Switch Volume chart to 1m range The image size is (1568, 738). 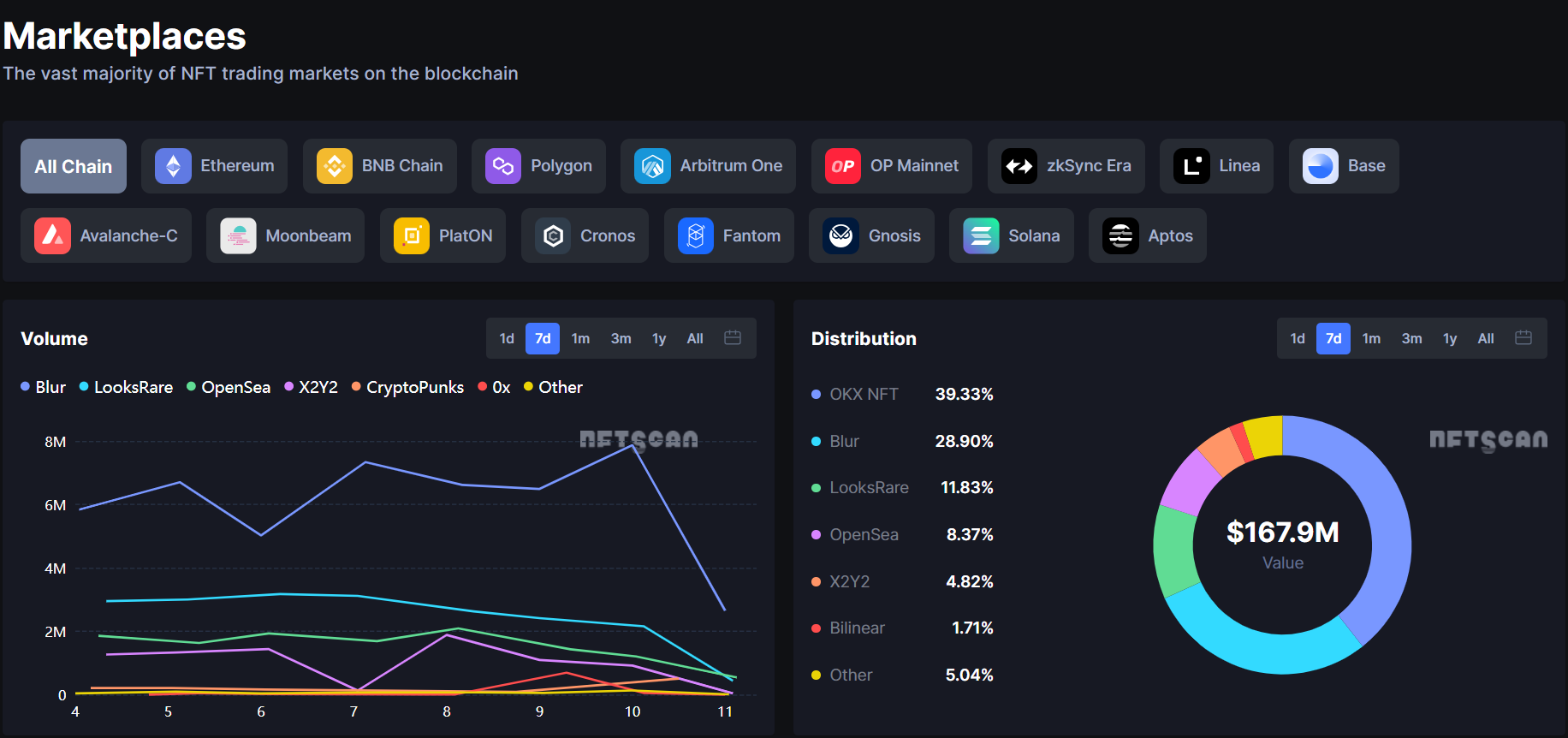pos(580,339)
